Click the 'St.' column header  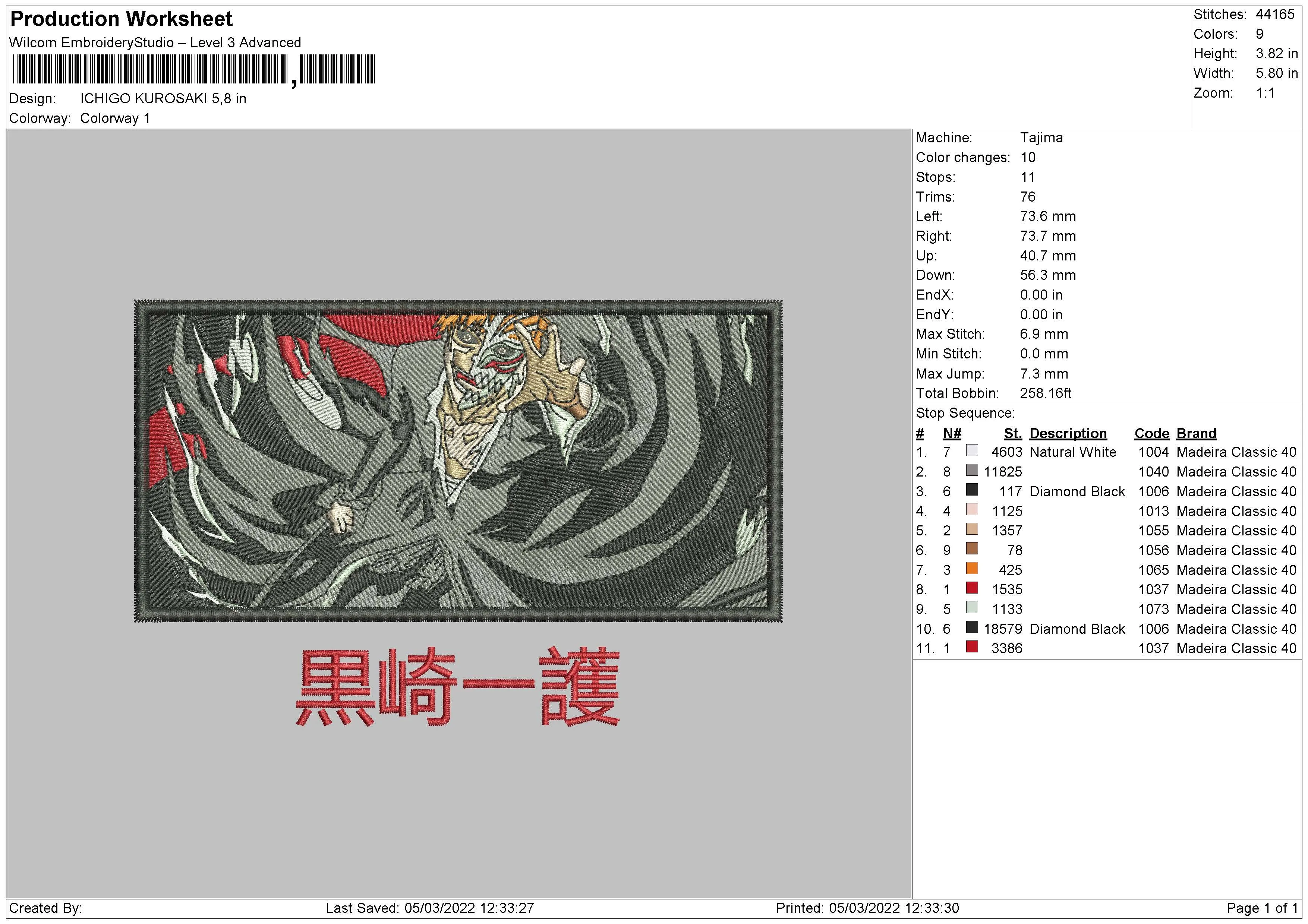pyautogui.click(x=1012, y=433)
